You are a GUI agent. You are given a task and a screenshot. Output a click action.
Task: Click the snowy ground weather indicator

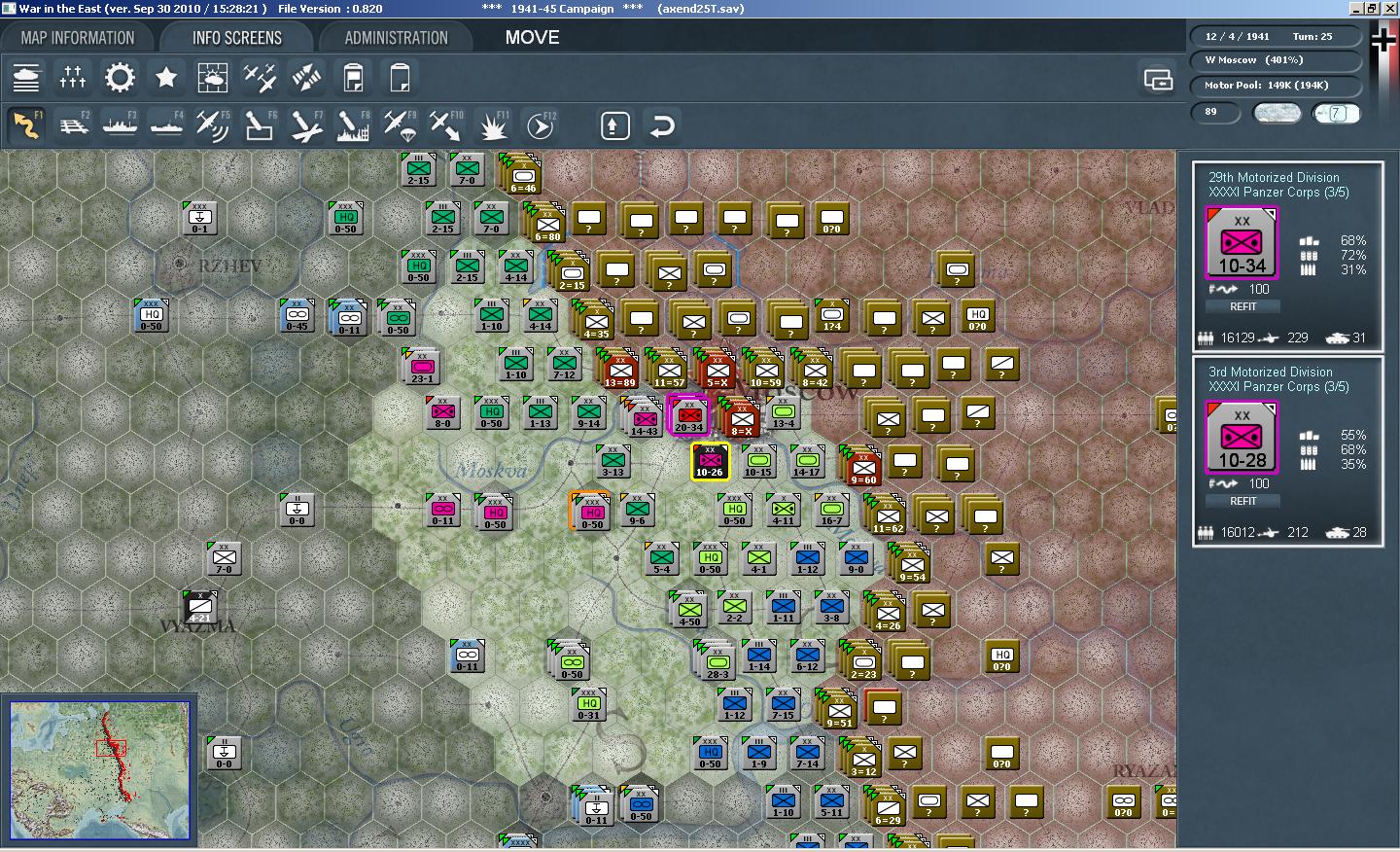click(x=1277, y=113)
